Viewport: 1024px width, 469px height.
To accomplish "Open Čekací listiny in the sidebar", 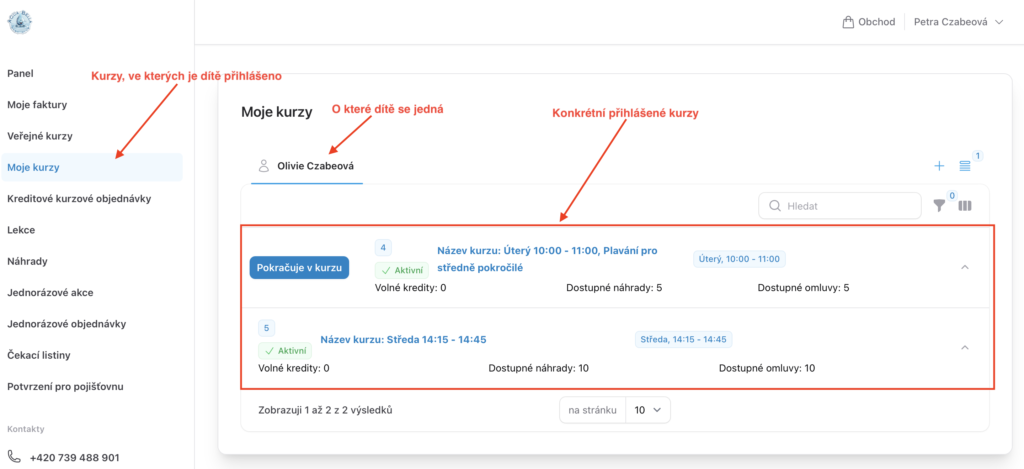I will 39,355.
